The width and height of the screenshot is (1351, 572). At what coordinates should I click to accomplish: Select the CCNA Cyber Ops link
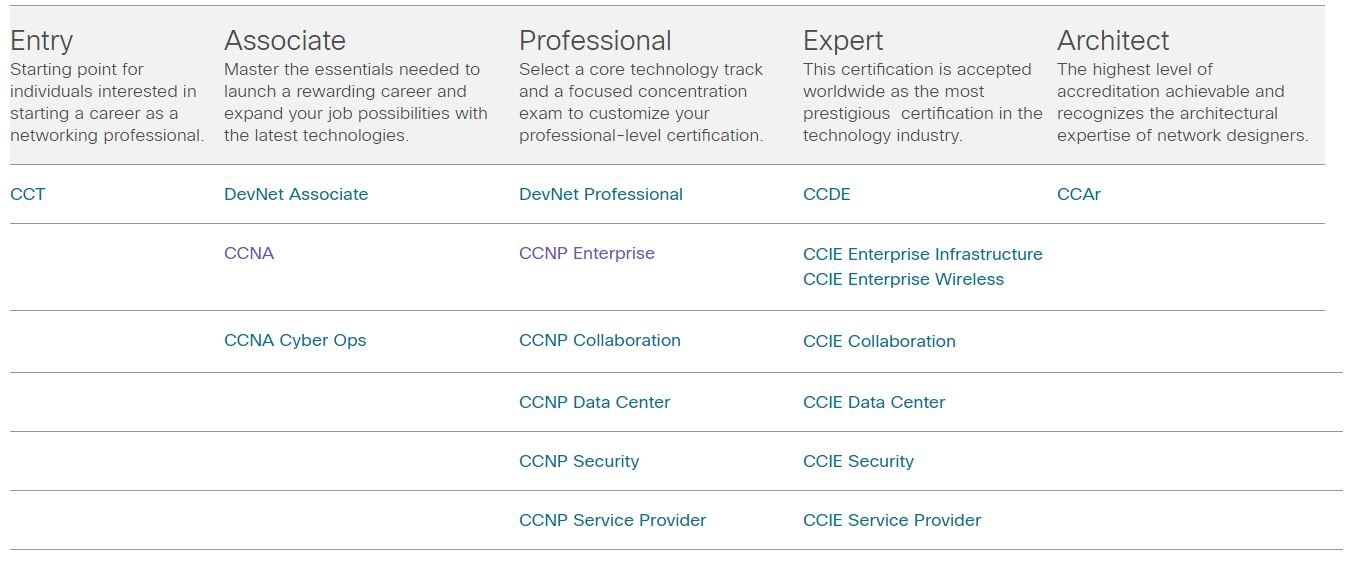(295, 340)
